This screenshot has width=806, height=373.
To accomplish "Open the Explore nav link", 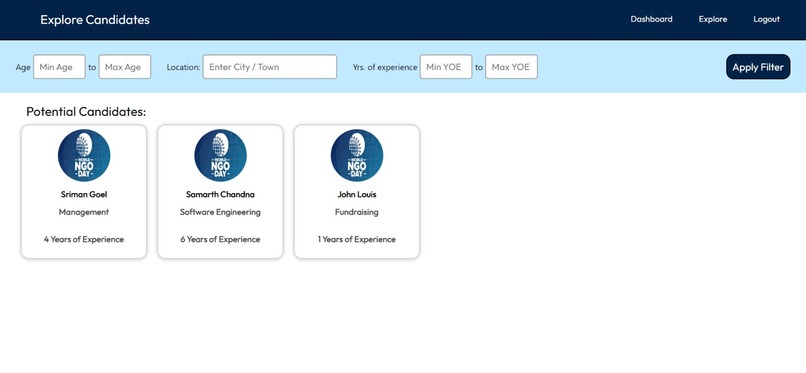I will [713, 19].
